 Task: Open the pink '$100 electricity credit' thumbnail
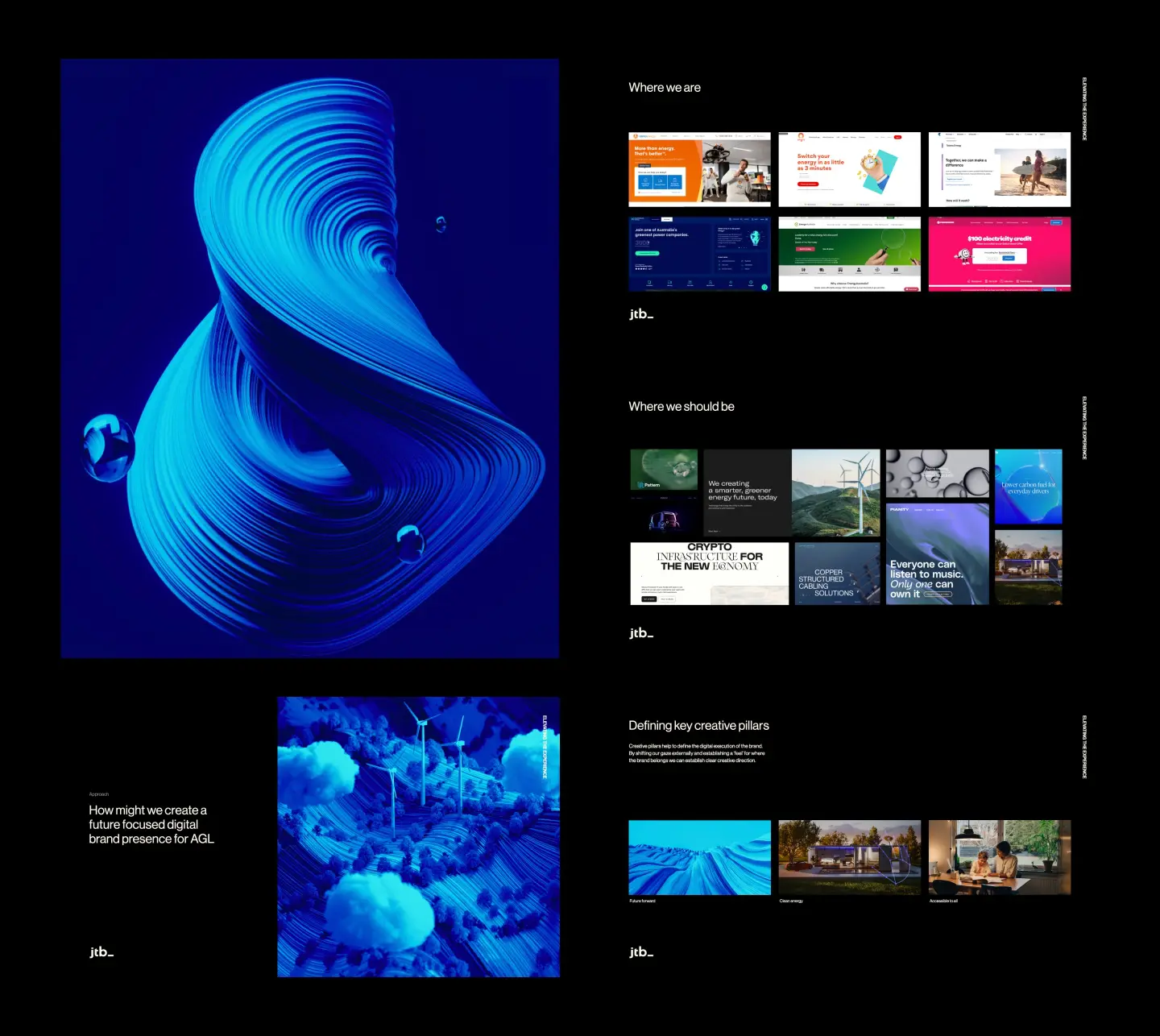999,254
